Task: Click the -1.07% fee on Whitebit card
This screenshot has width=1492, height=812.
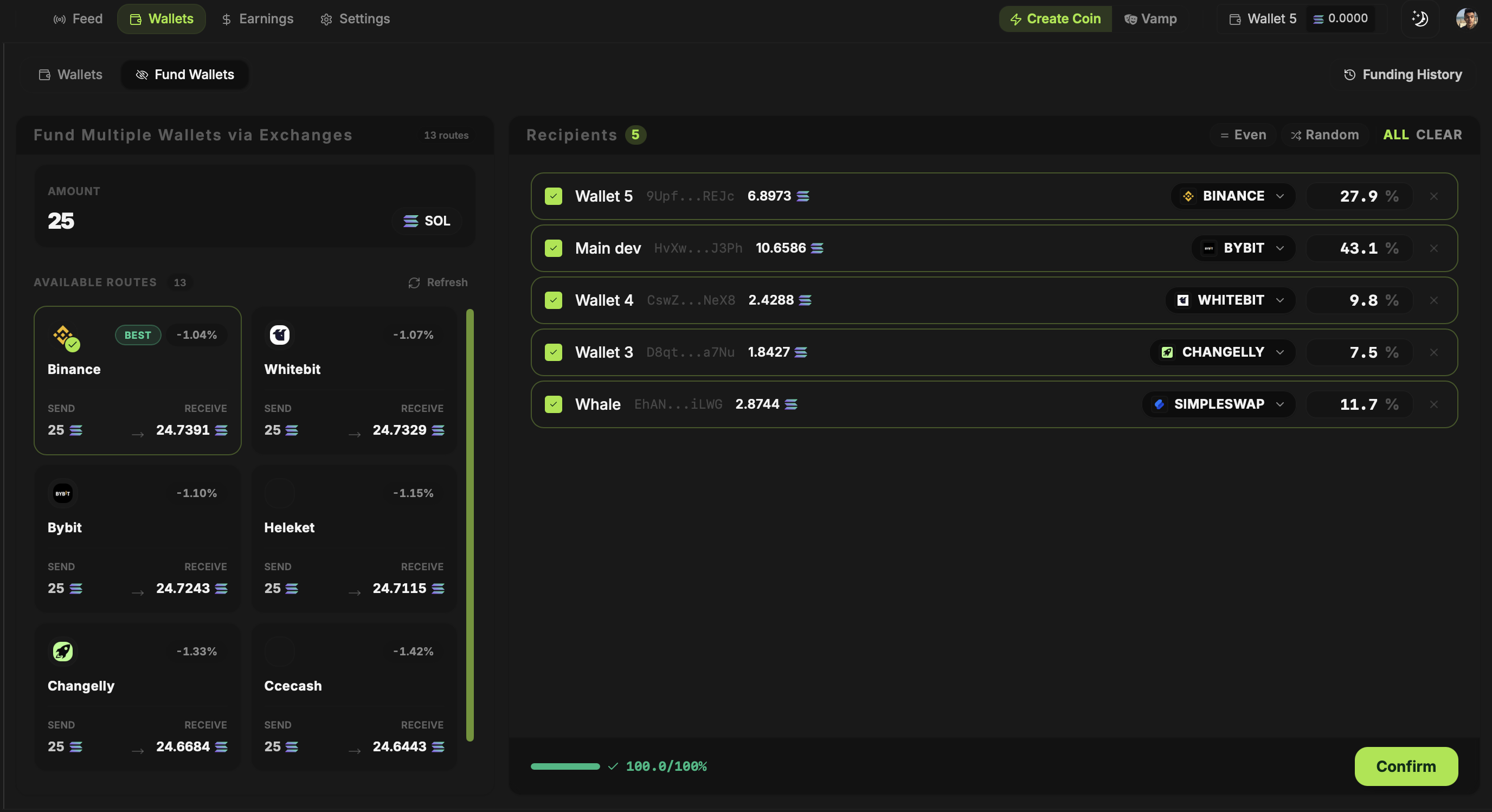Action: [413, 335]
